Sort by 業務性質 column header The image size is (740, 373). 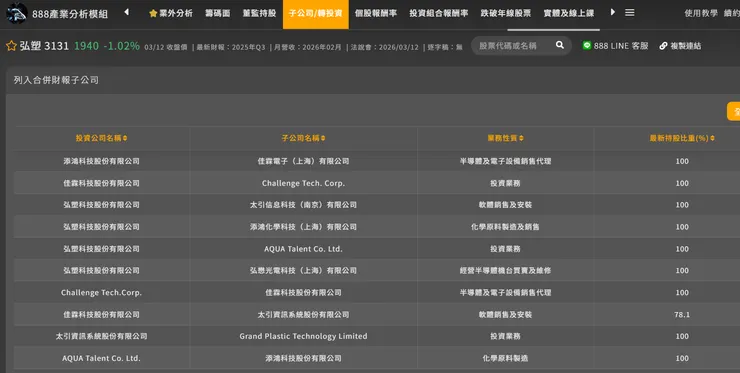[x=505, y=138]
